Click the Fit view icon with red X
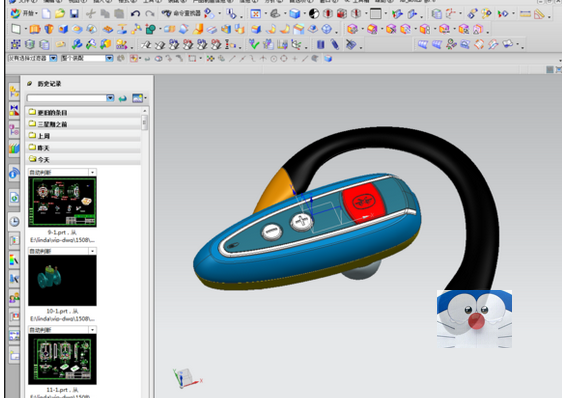This screenshot has width=562, height=398. [x=256, y=14]
